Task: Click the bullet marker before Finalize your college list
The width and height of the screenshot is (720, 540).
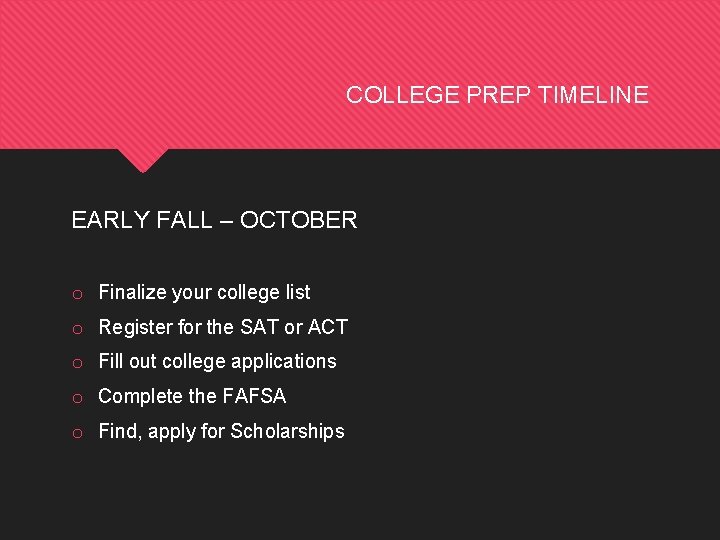Action: coord(77,293)
